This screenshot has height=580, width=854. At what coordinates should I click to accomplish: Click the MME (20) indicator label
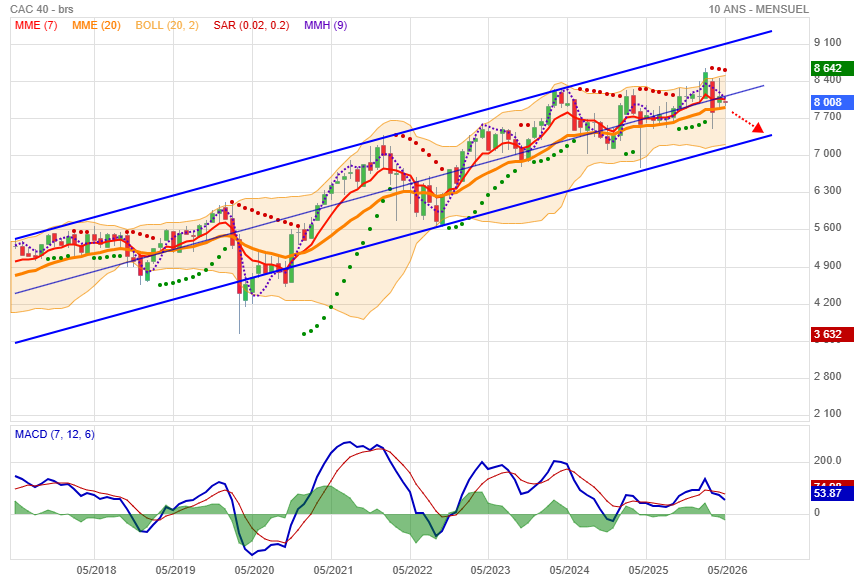click(96, 26)
